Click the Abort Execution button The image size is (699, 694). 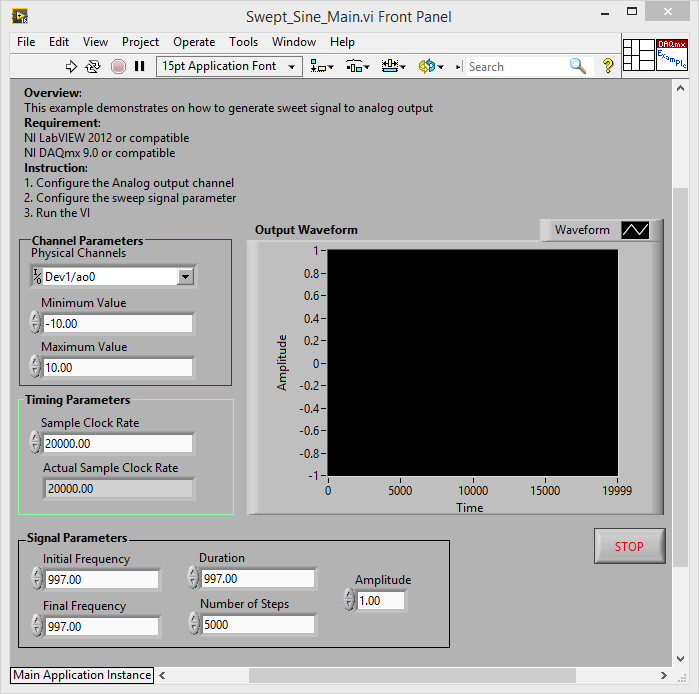[118, 67]
